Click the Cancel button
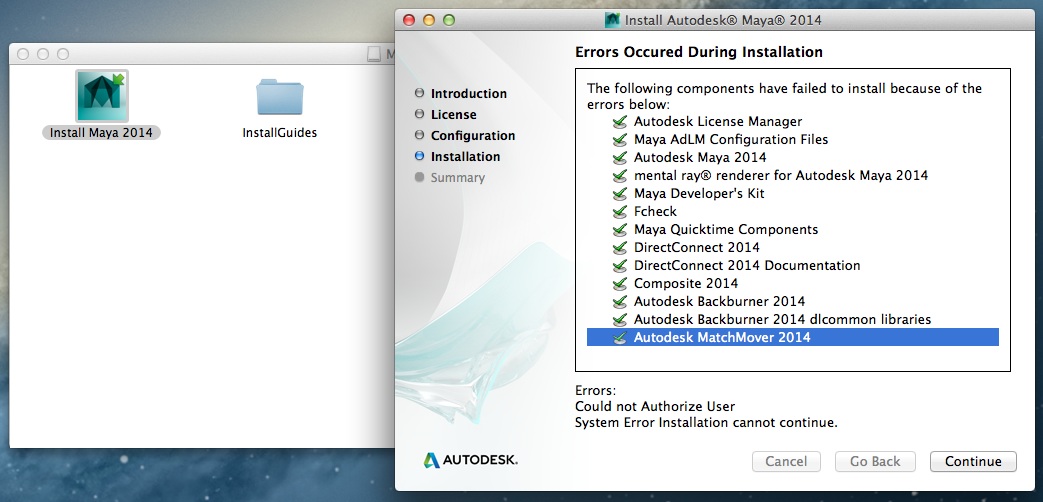Viewport: 1043px width, 502px height. (786, 461)
